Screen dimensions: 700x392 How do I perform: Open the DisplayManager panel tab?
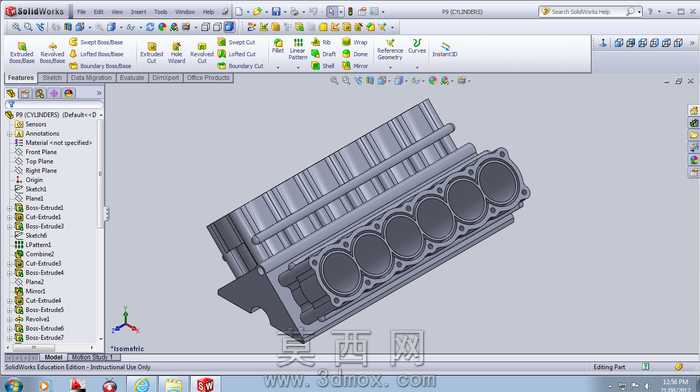68,93
